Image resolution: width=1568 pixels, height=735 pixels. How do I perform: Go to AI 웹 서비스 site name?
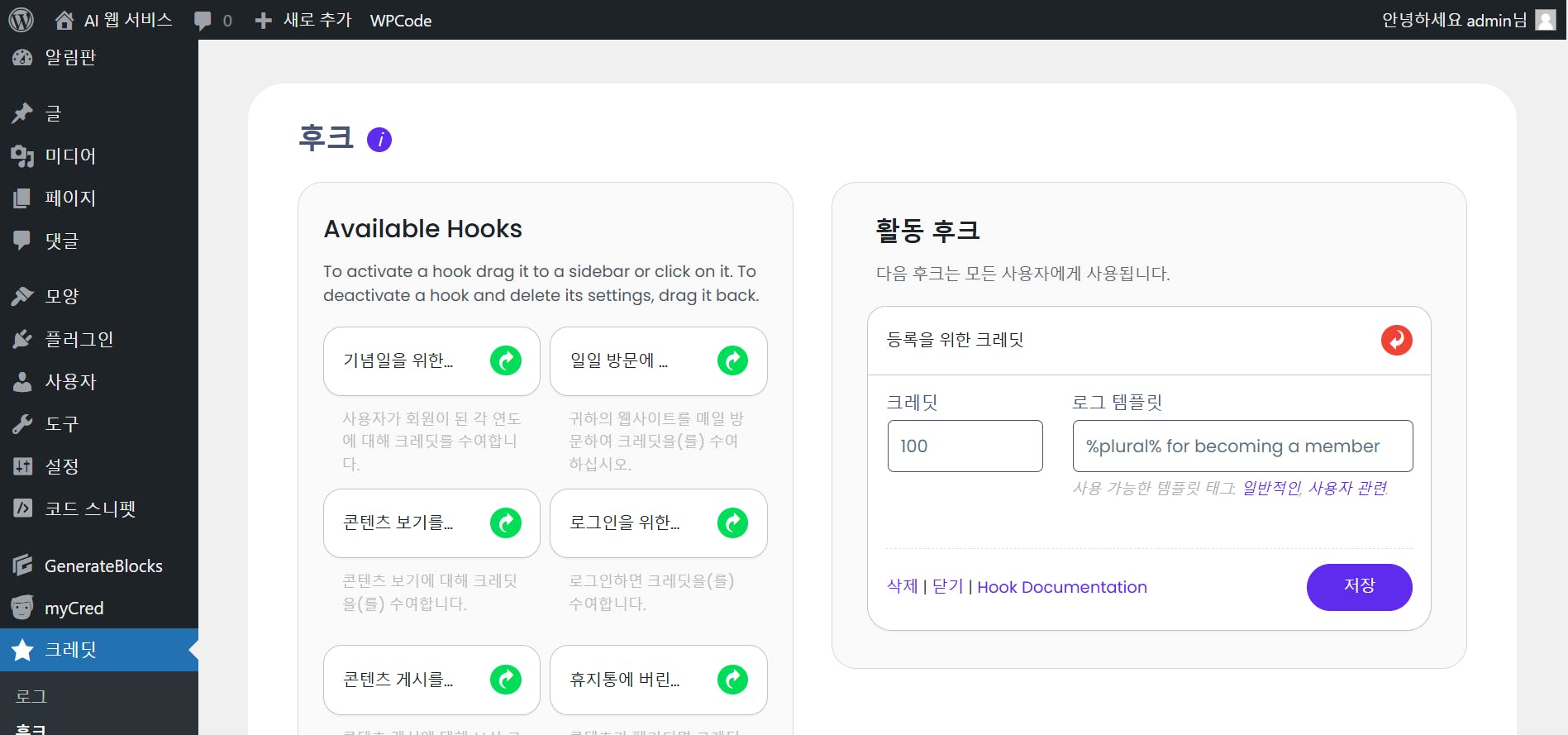tap(128, 20)
